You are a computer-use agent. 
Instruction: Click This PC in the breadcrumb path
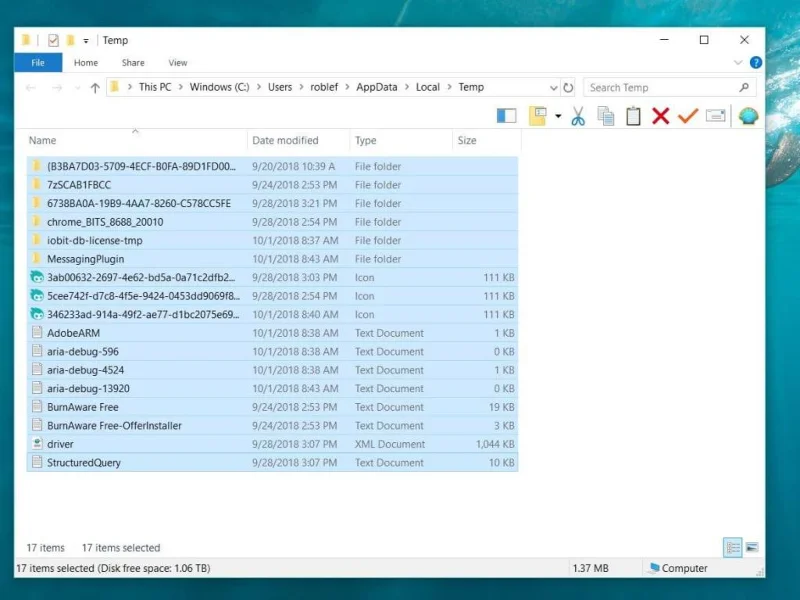155,87
